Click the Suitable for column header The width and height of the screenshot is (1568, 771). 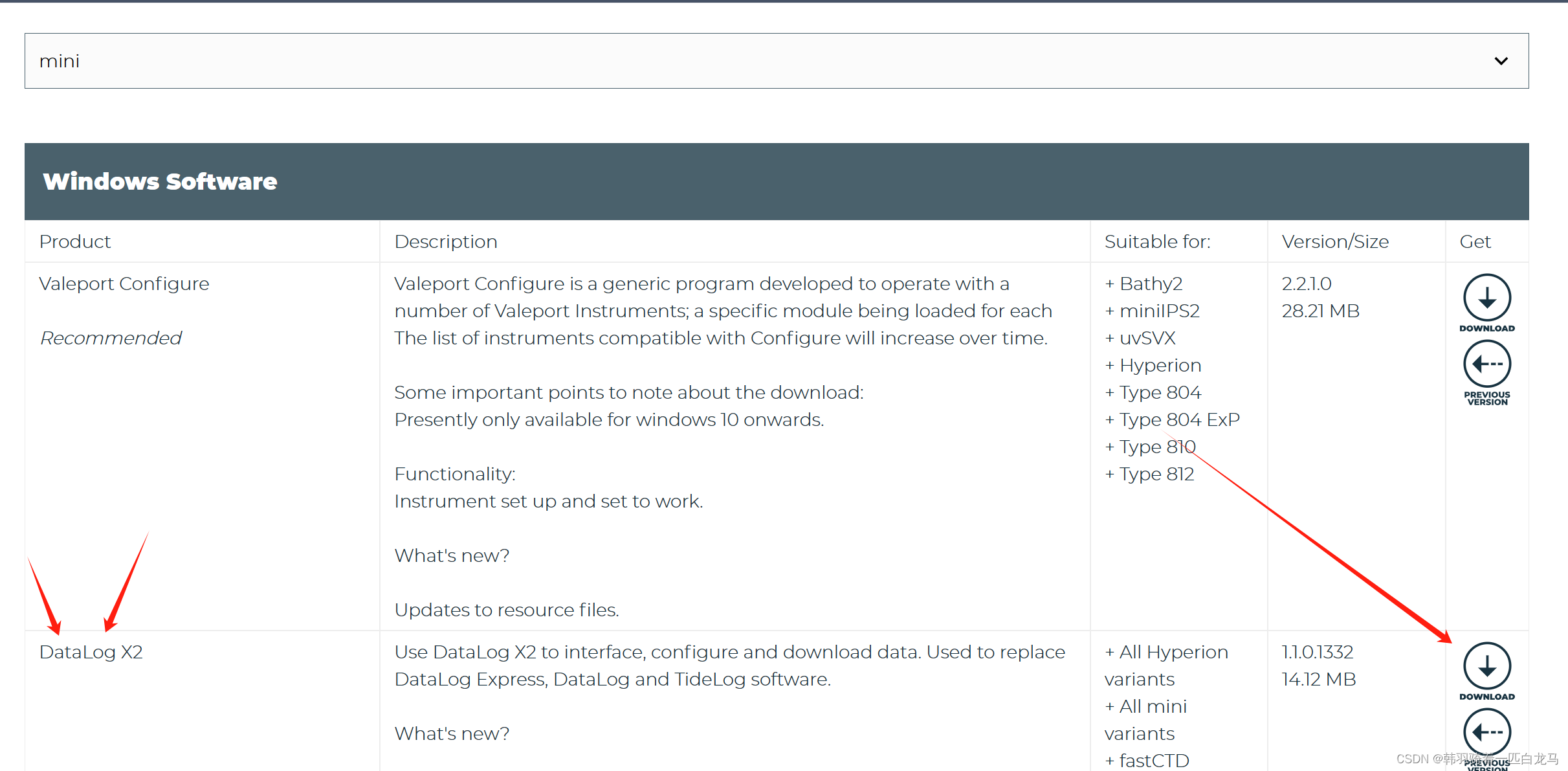(1157, 241)
